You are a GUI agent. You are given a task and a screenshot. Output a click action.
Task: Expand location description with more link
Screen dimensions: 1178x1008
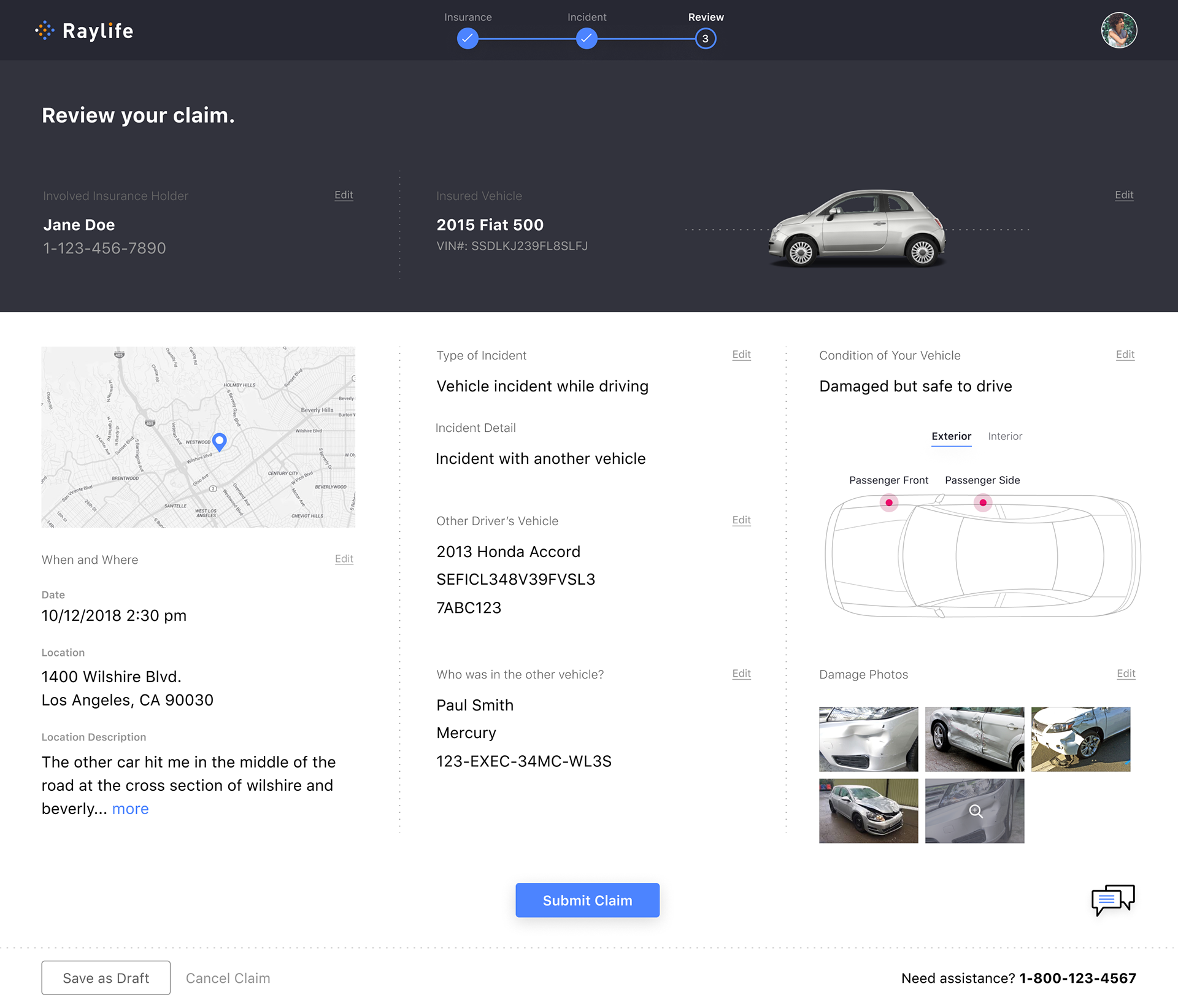pyautogui.click(x=130, y=809)
